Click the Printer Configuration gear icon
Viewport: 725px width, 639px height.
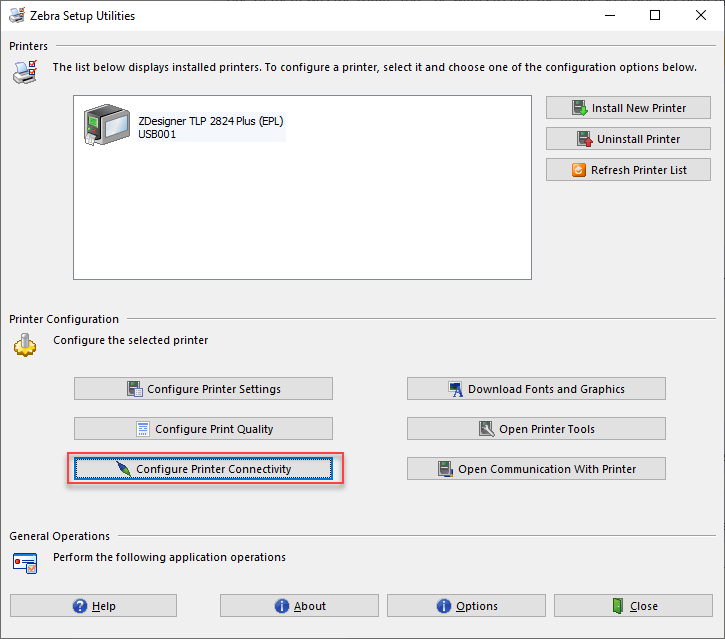point(25,345)
